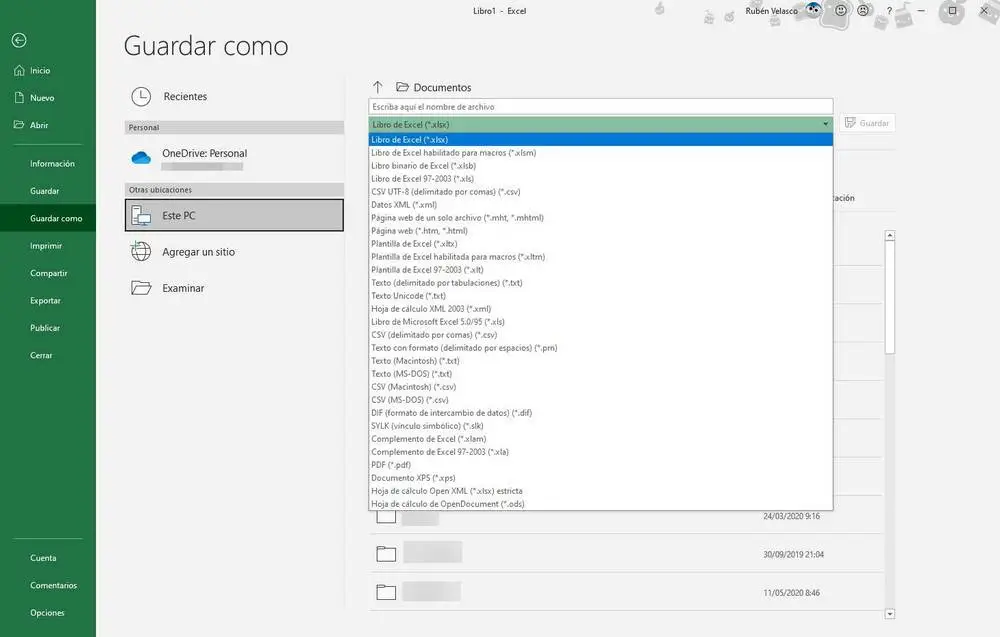This screenshot has width=1000, height=637.
Task: Open Cuenta settings
Action: click(43, 558)
